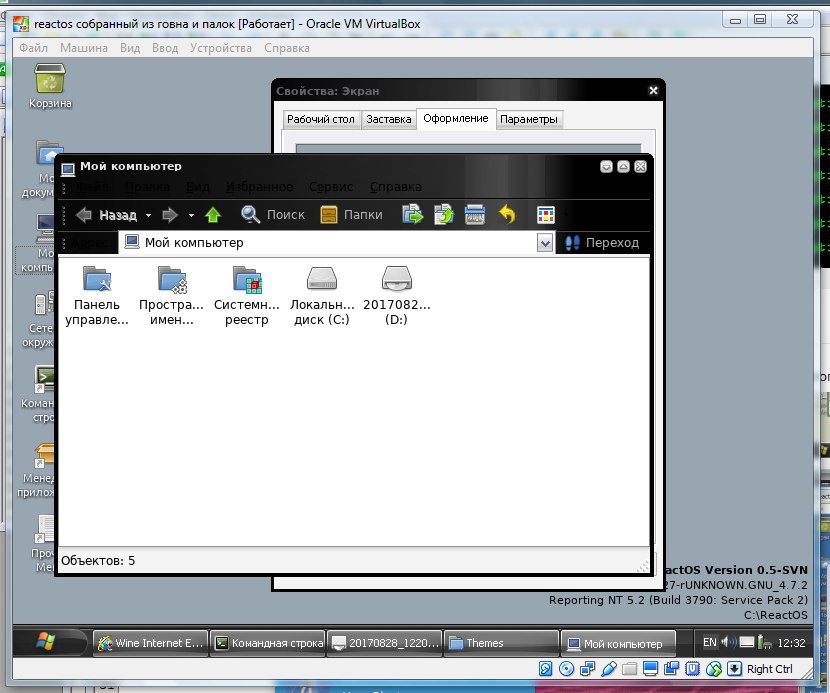The height and width of the screenshot is (693, 830).
Task: Click VirtualBox USB status icon
Action: pyautogui.click(x=609, y=669)
